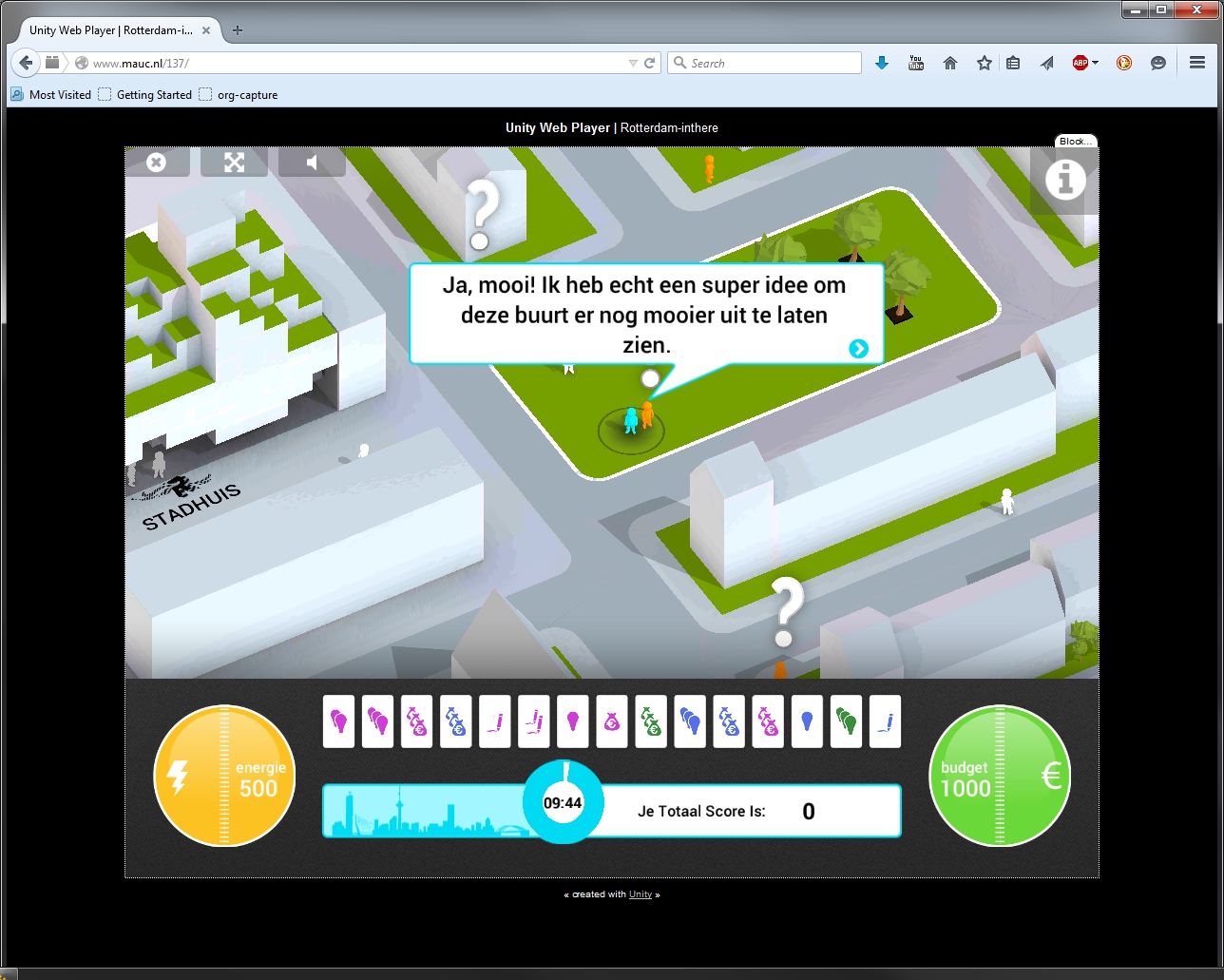Select the single magenta money bag card
Screen dimensions: 1224x980
point(611,722)
